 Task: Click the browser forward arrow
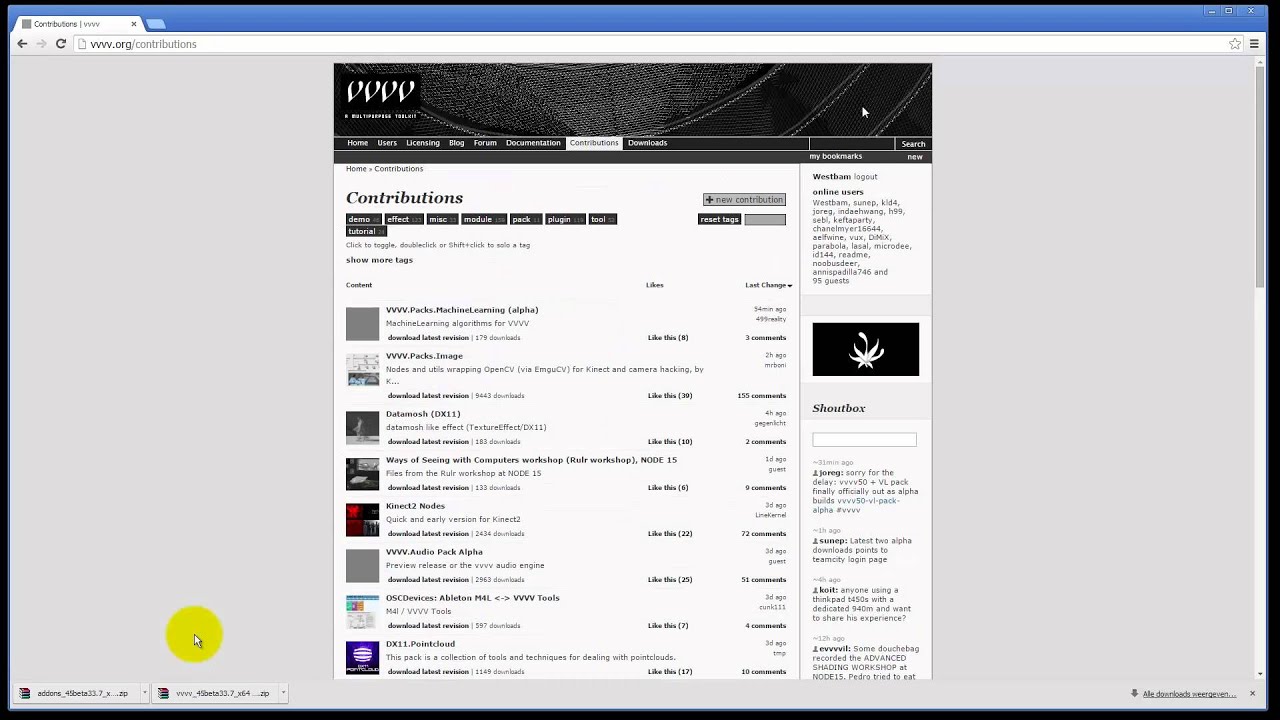pos(41,44)
